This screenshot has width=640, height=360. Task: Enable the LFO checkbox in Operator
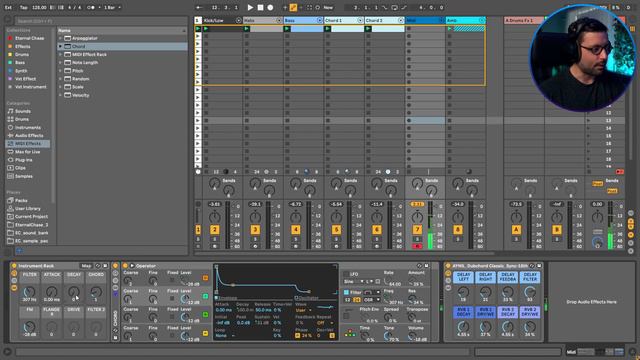[x=346, y=274]
